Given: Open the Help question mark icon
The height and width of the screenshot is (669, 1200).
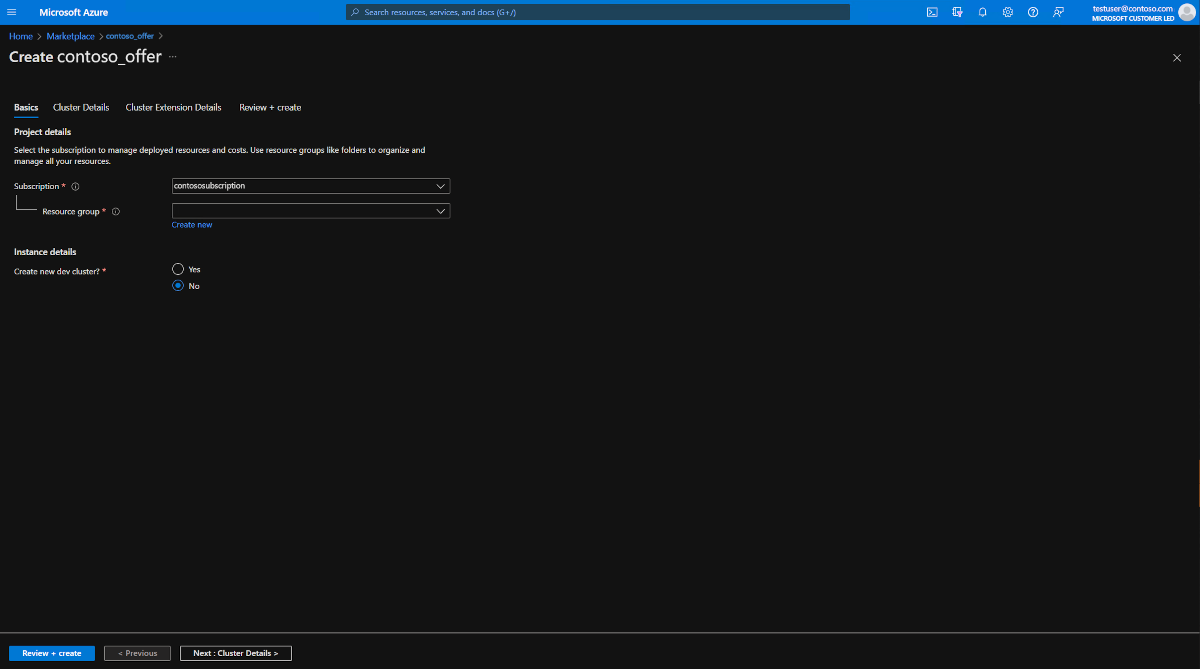Looking at the screenshot, I should (1033, 12).
